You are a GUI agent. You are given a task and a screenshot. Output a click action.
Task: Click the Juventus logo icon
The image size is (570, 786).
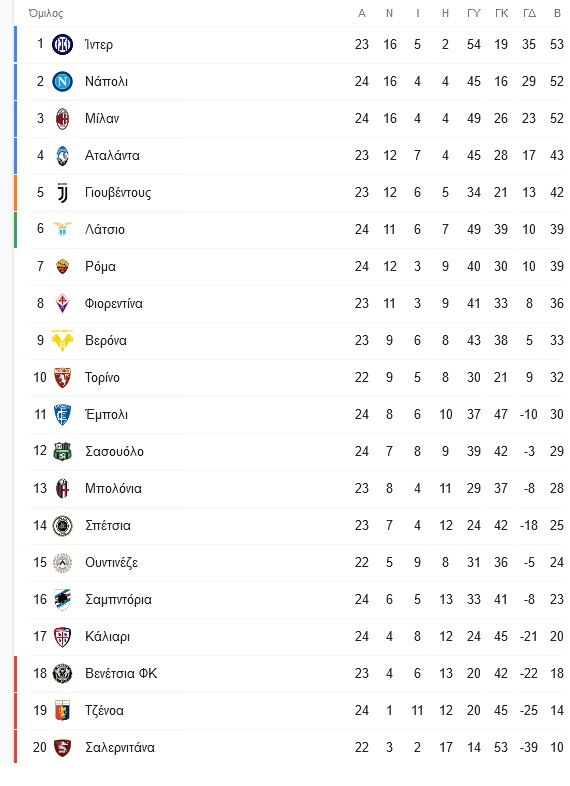62,192
